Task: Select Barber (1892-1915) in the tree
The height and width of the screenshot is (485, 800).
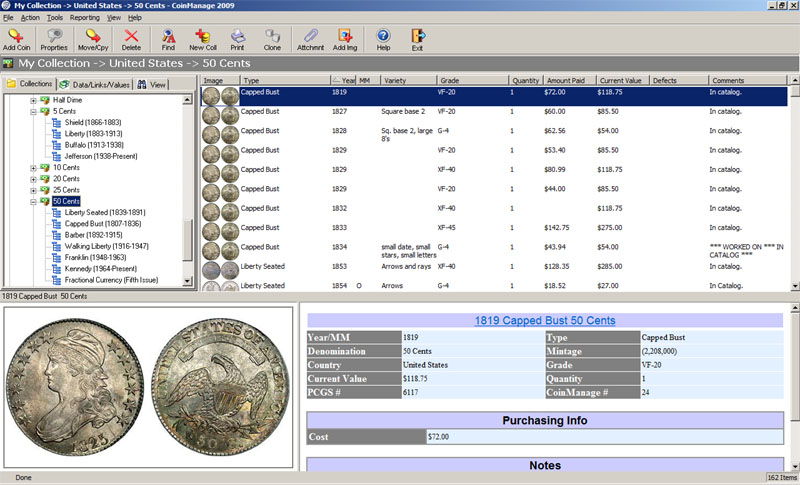Action: coord(93,235)
